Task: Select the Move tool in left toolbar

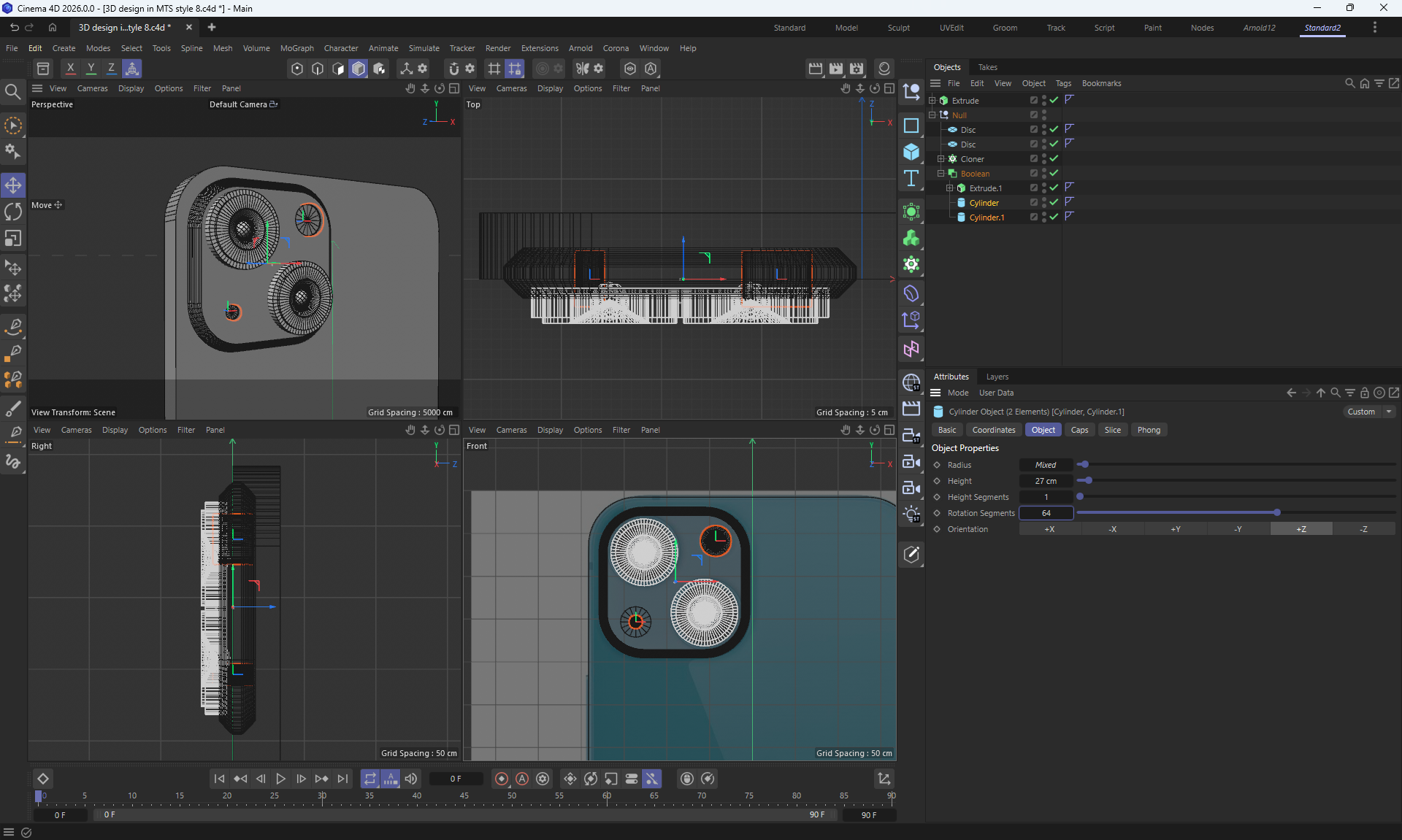Action: pos(13,185)
